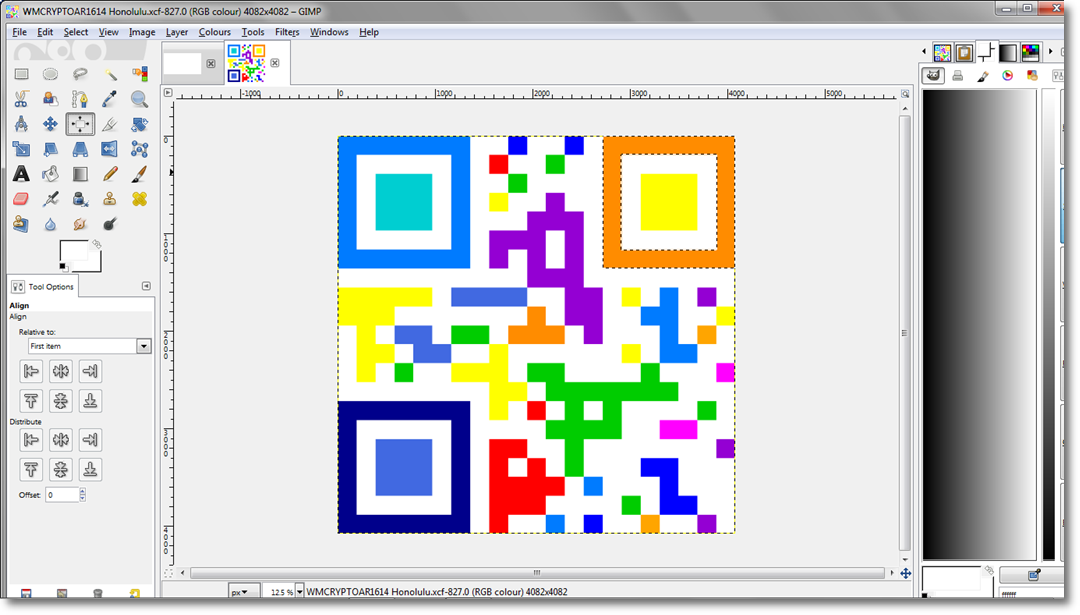This screenshot has height=615, width=1080.
Task: Click Distribute bottoms button under Distribute
Action: click(x=90, y=470)
